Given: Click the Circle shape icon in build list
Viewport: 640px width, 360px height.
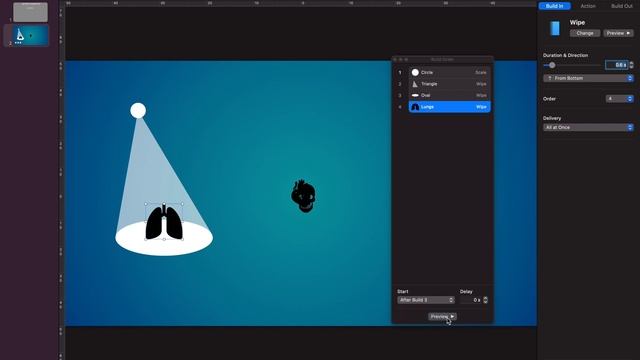Looking at the screenshot, I should tap(415, 72).
